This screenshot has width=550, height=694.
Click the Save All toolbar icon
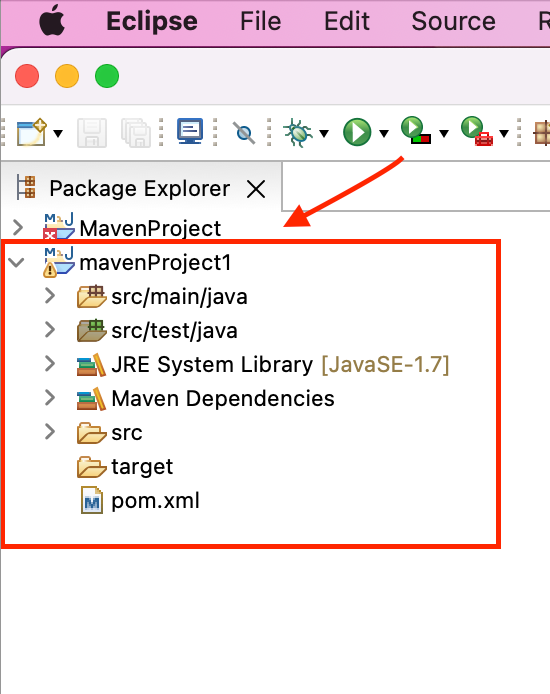point(136,132)
